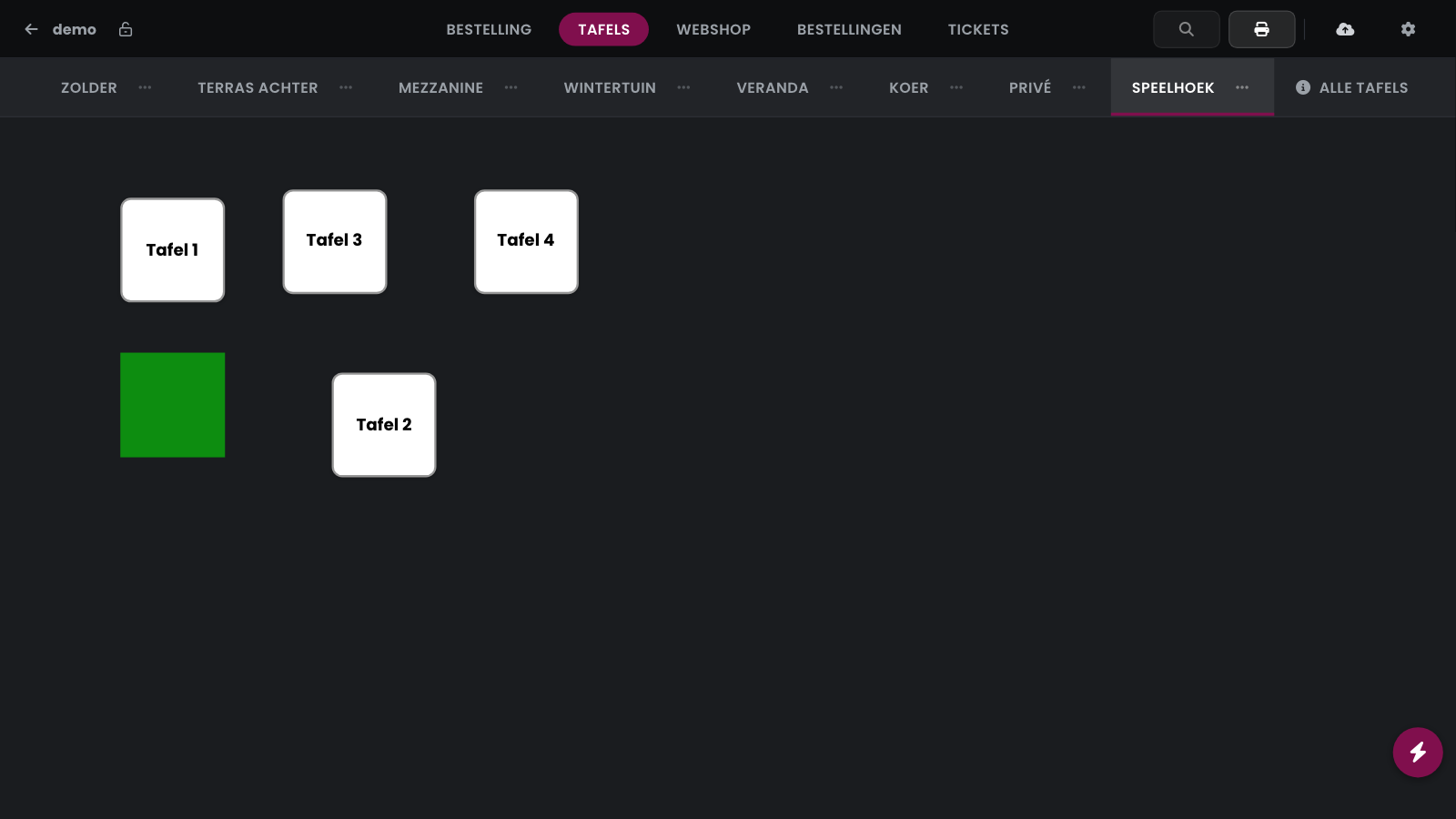Open Tafel 2
Viewport: 1456px width, 819px height.
point(384,425)
